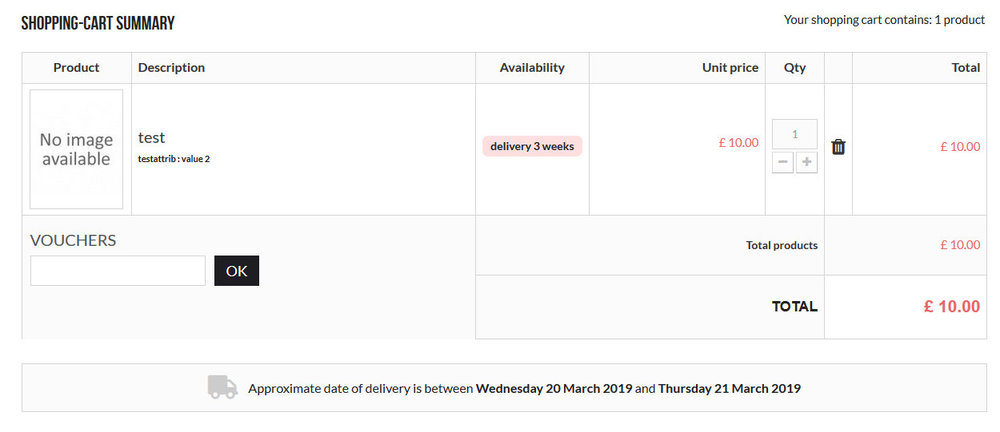Click the 'delivery 3 weeks' availability badge
This screenshot has height=432, width=1000.
(x=532, y=146)
